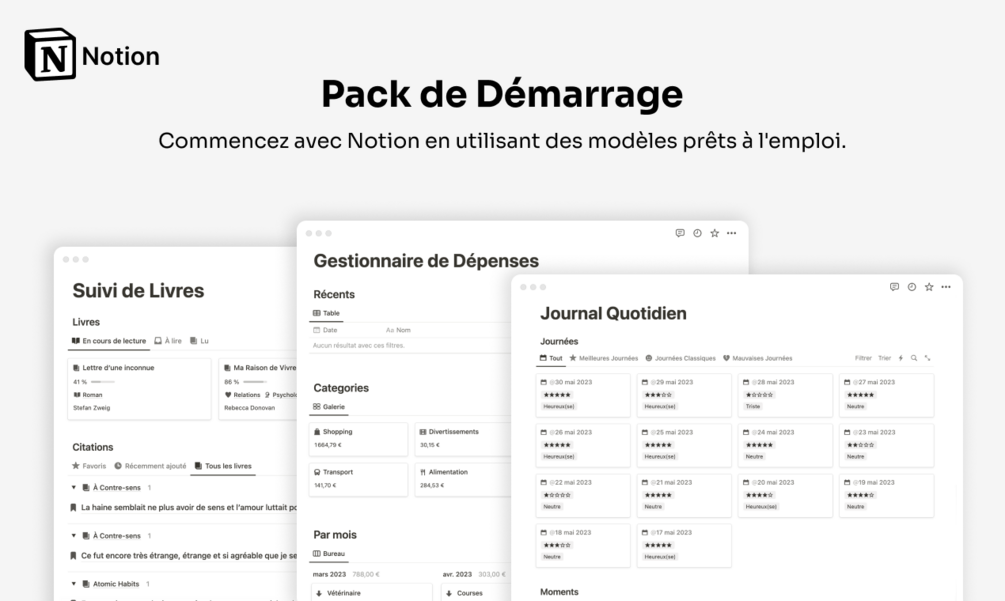Select the 'Tous les livres' tab

point(223,466)
